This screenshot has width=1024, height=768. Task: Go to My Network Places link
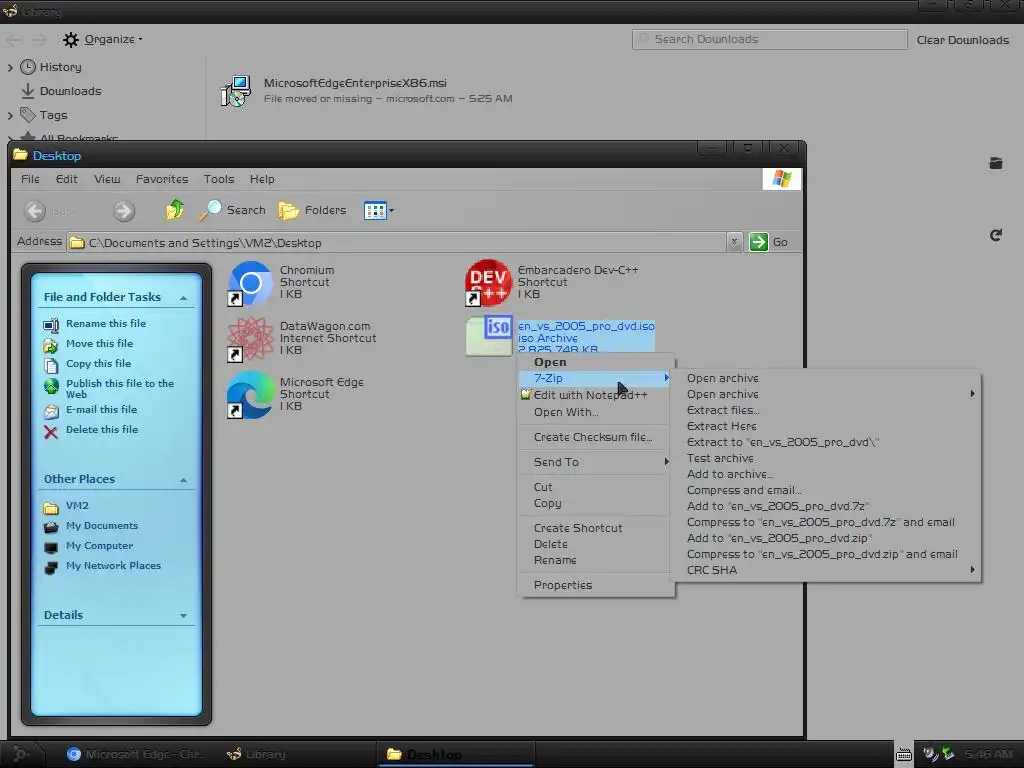click(x=113, y=566)
